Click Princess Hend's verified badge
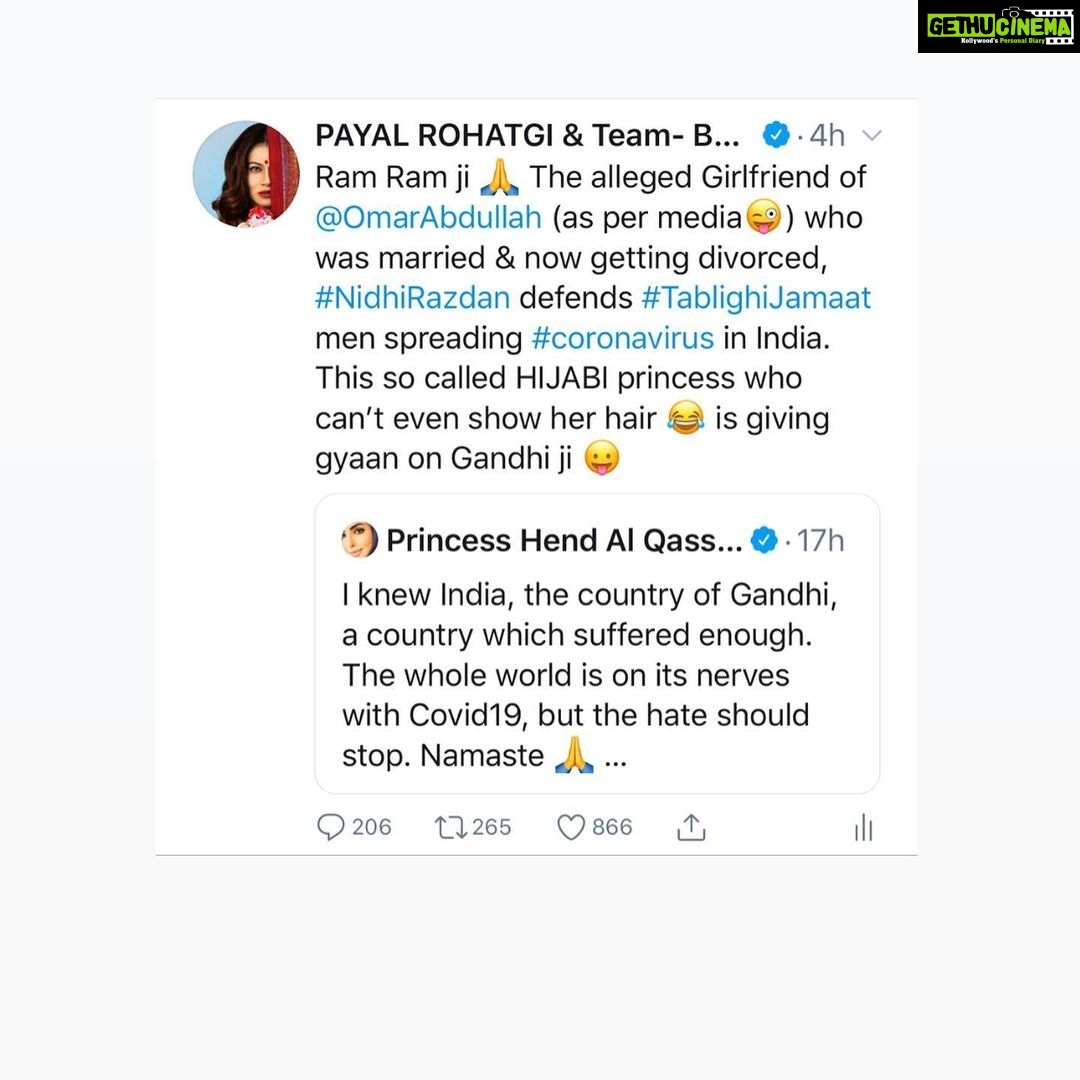This screenshot has width=1080, height=1080. pyautogui.click(x=764, y=540)
